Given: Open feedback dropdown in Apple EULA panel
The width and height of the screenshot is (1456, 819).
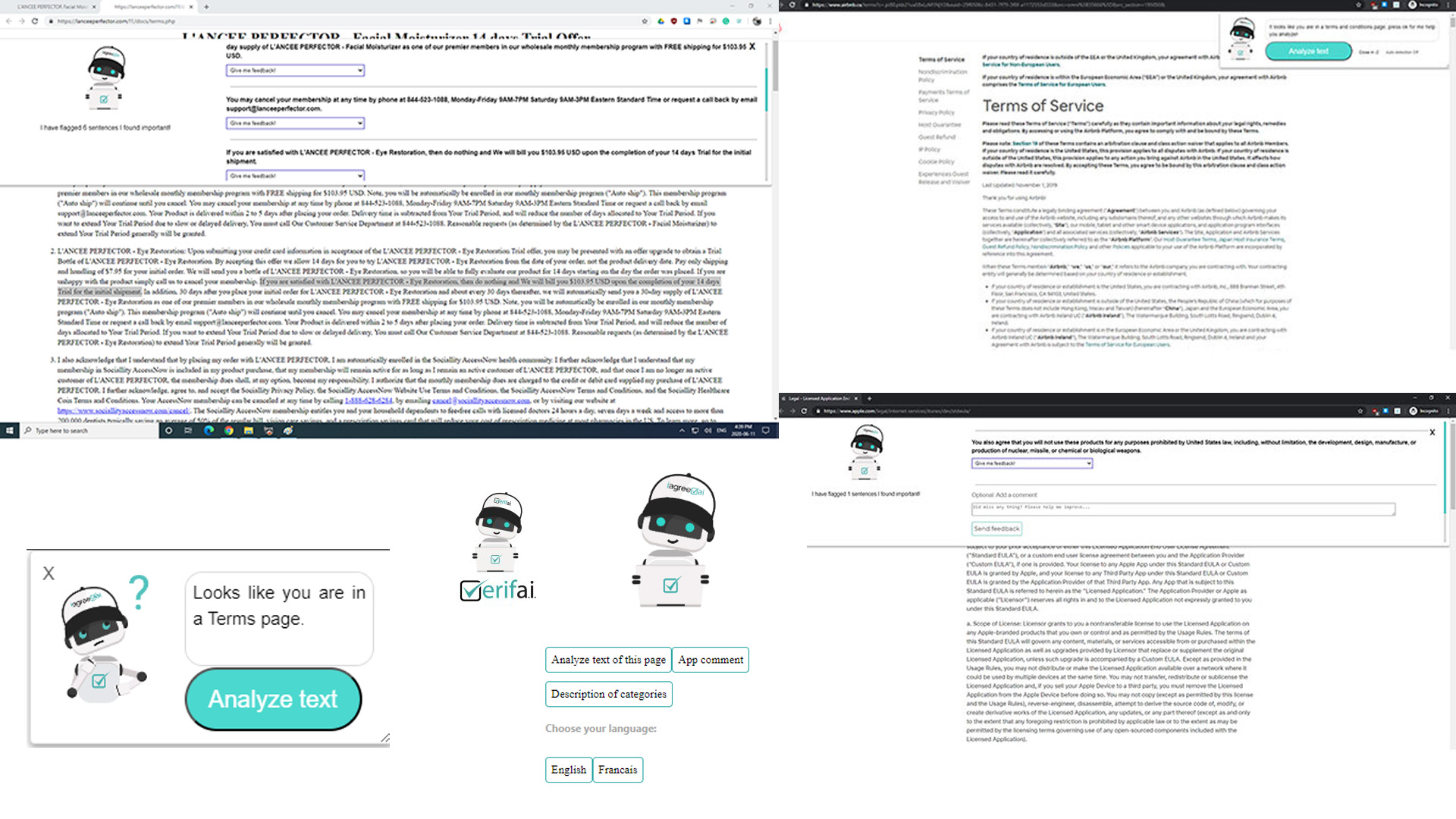Looking at the screenshot, I should (1031, 463).
